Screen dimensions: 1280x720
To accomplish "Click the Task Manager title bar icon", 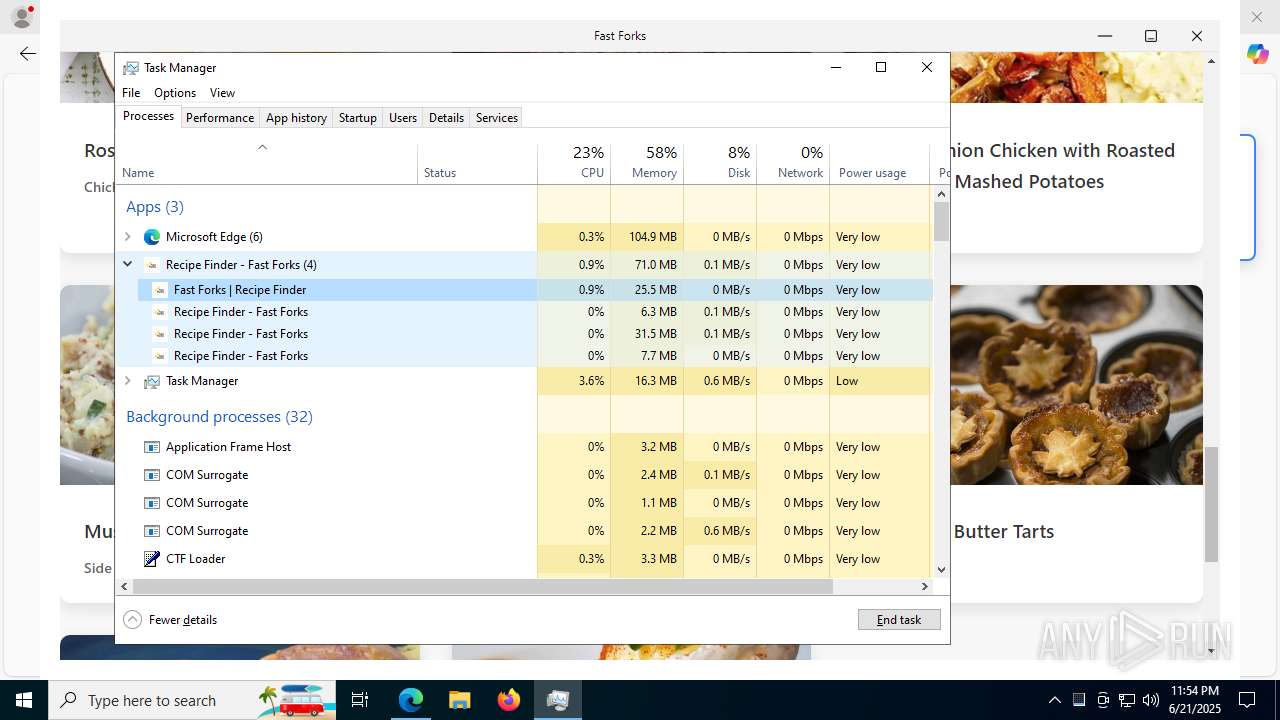I will click(x=131, y=68).
